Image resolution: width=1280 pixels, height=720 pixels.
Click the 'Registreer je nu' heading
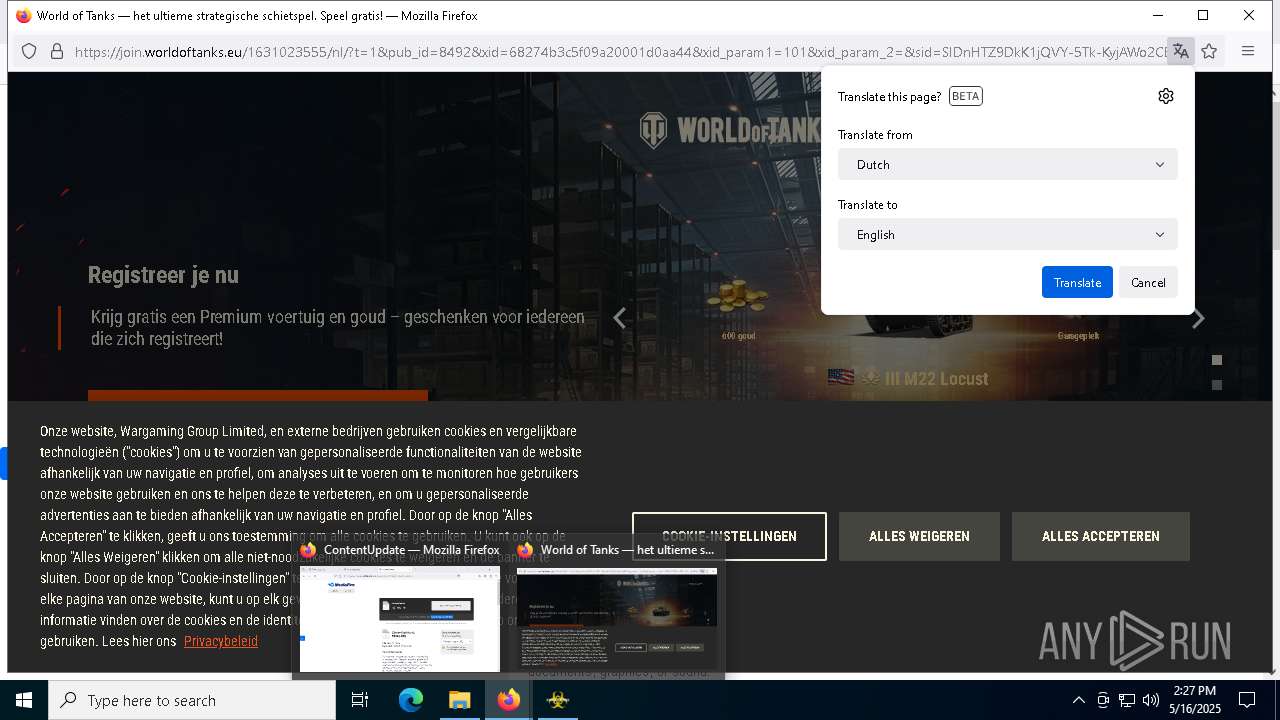(x=163, y=275)
